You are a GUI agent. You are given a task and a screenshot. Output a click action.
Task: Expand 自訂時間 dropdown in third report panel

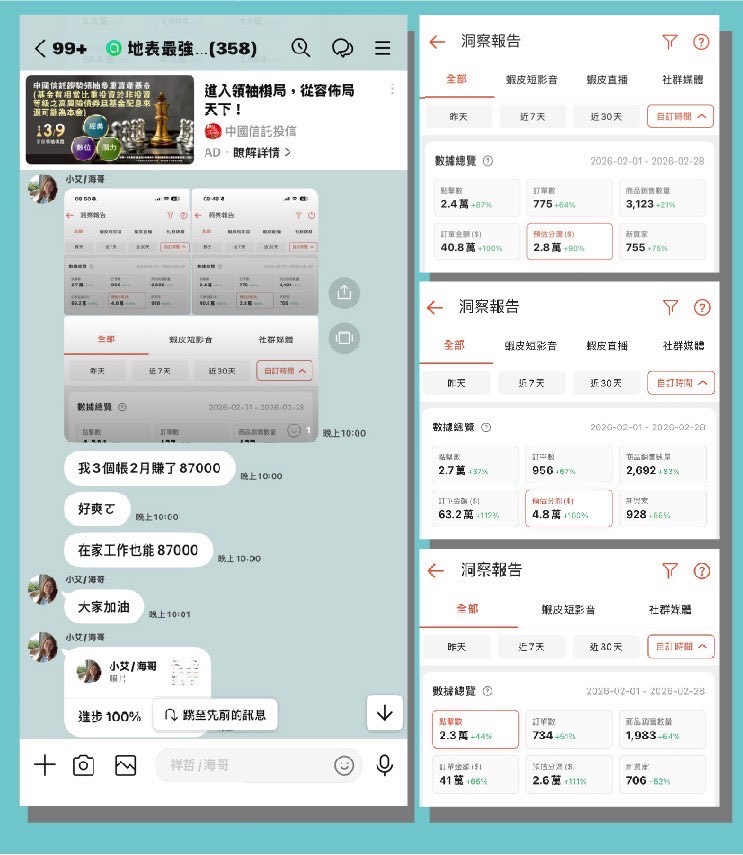[x=681, y=646]
